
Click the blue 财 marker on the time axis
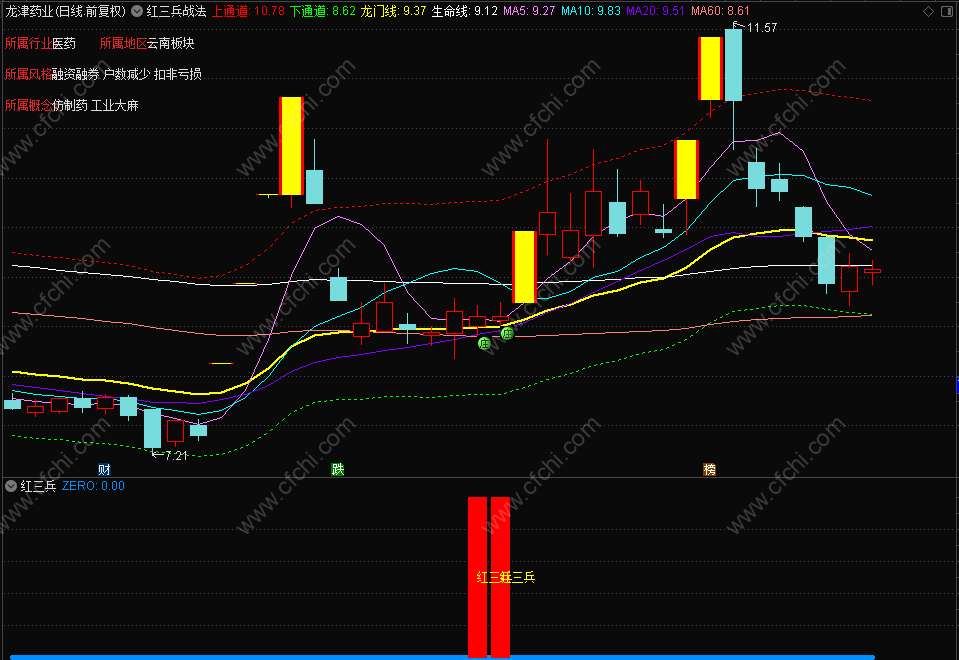(x=105, y=469)
